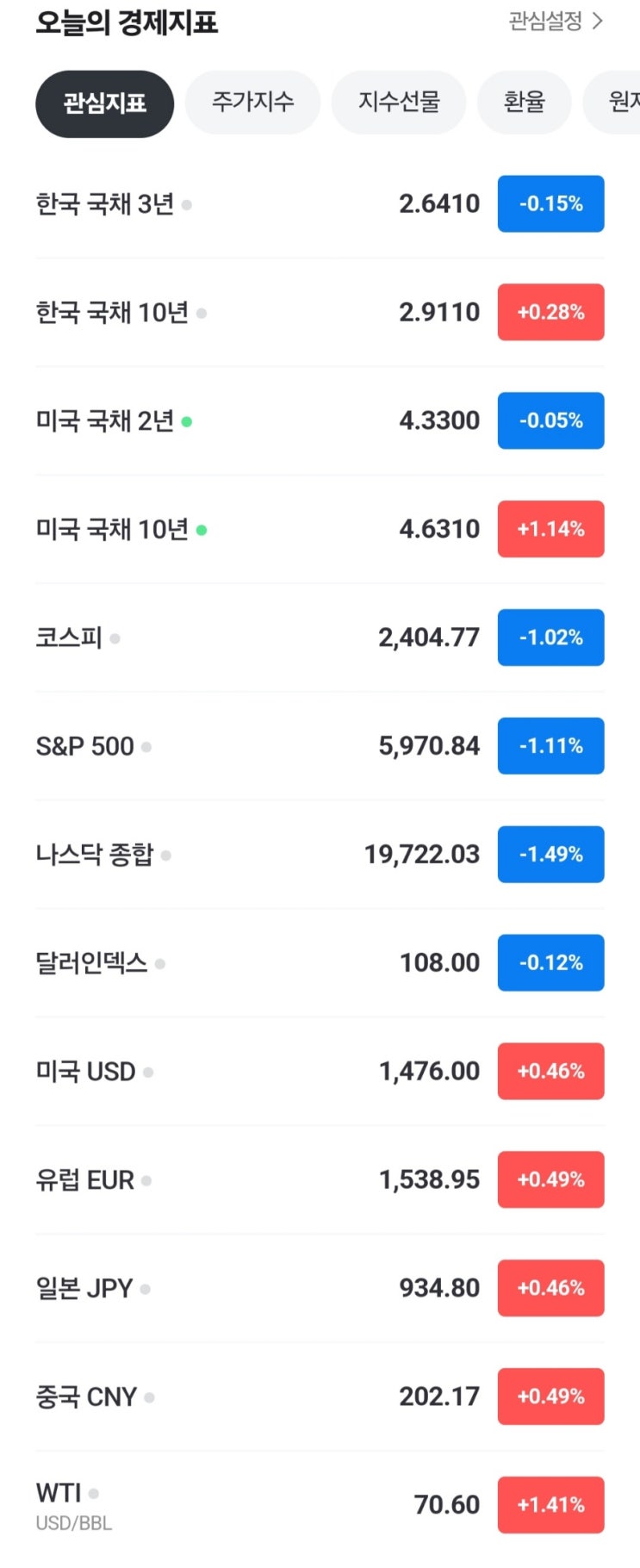Open the 달러인덱스 row
The width and height of the screenshot is (640, 1568).
258,963
